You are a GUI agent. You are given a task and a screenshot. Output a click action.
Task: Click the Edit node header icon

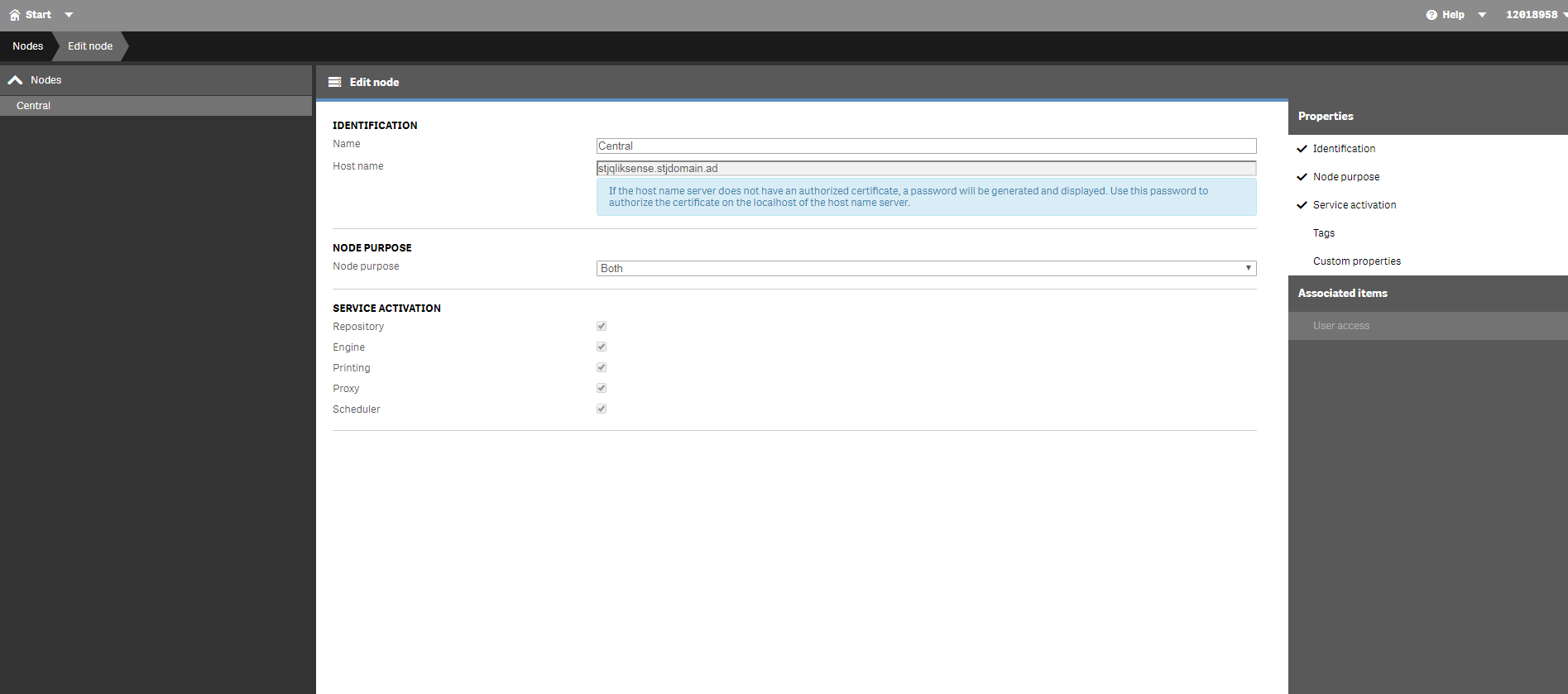[x=335, y=82]
